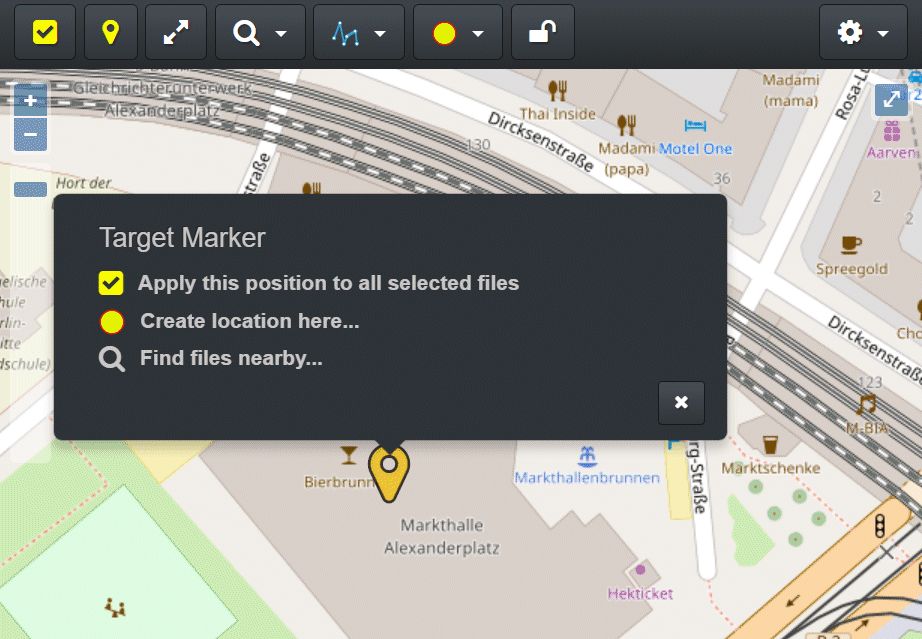Choose Find files nearby...
922x639 pixels.
coord(211,358)
